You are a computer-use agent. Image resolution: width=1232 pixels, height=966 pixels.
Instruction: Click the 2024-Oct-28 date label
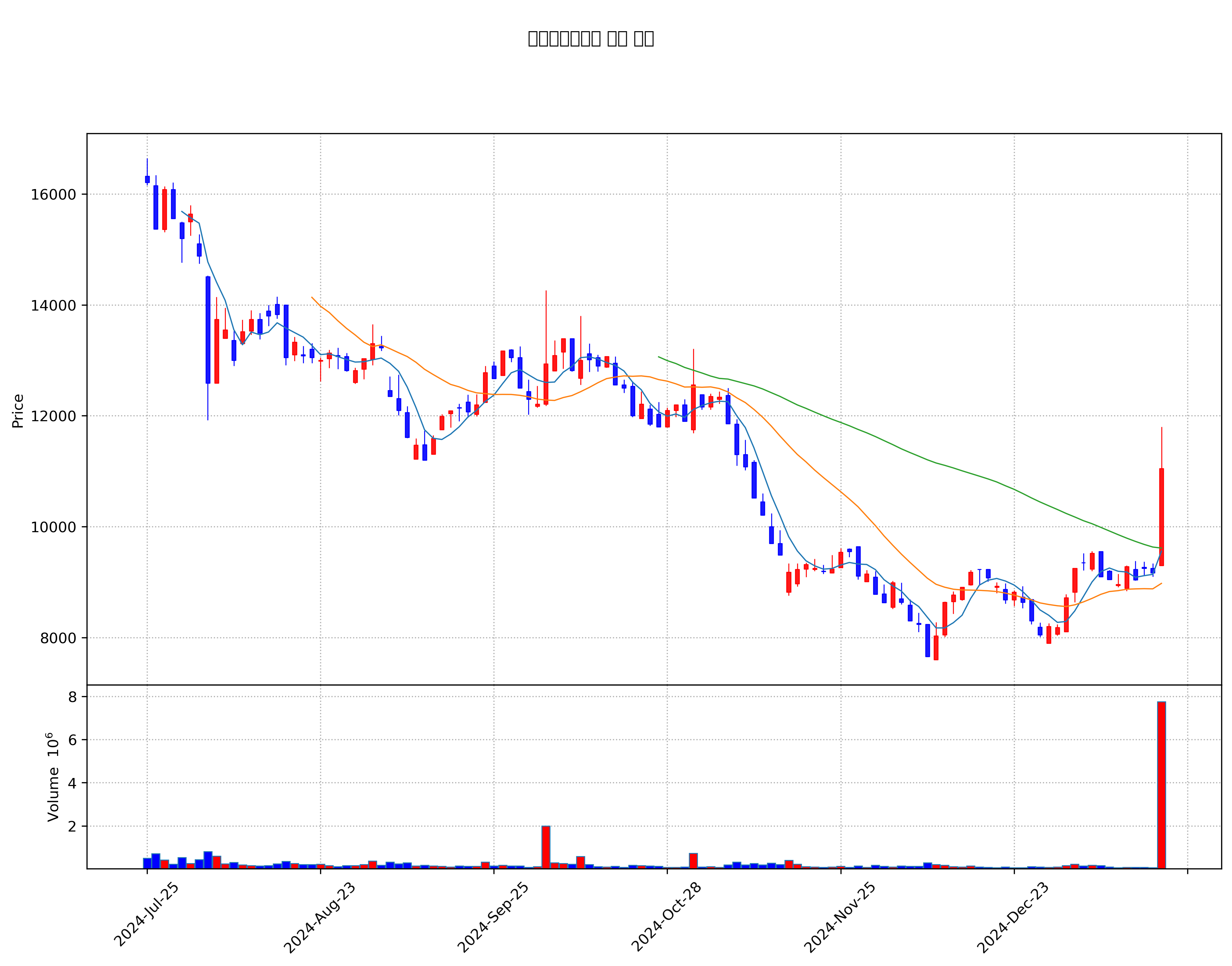pos(667,917)
